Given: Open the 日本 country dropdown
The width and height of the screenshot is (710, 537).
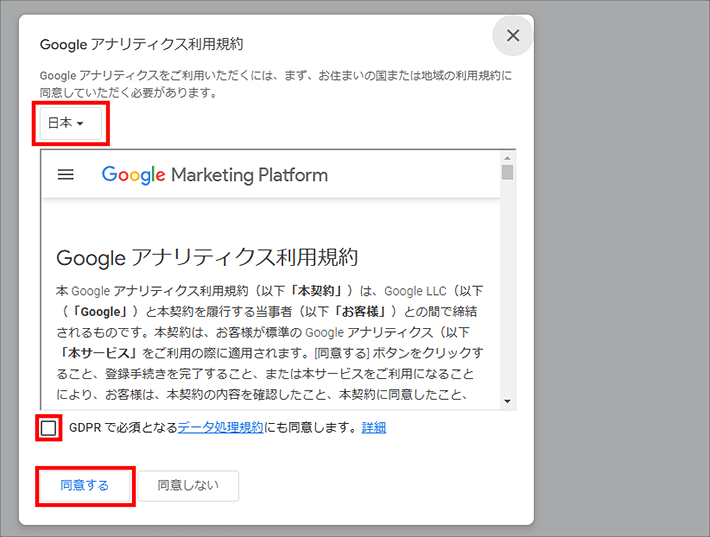Looking at the screenshot, I should (71, 123).
